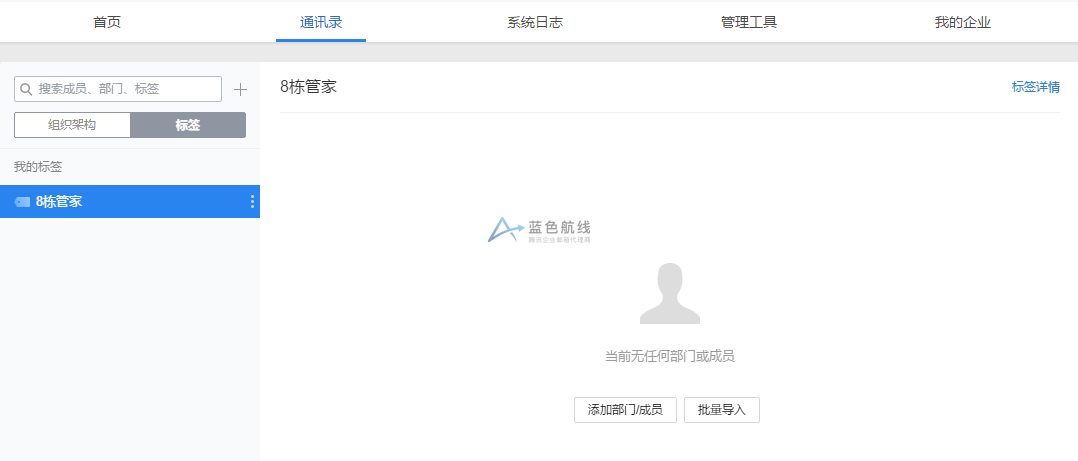This screenshot has height=461, width=1078.
Task: Open 管理工具 tab
Action: tap(749, 22)
